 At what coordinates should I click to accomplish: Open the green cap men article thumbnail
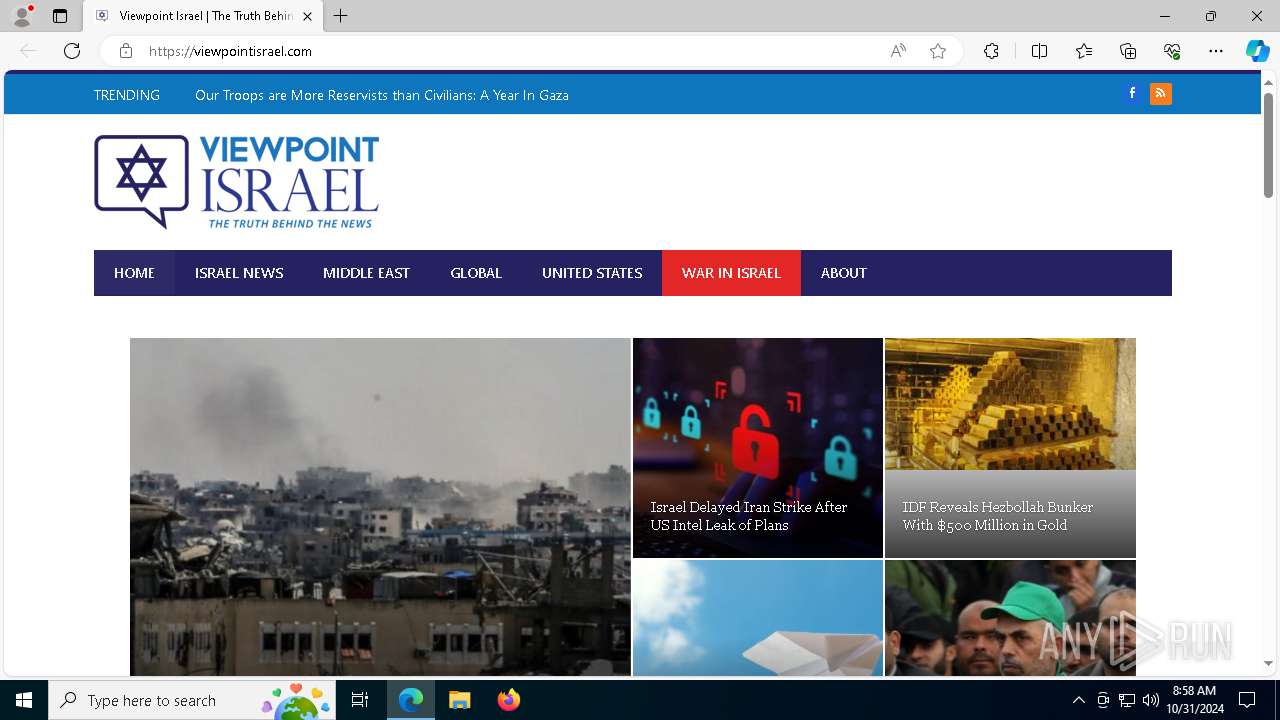[1010, 618]
